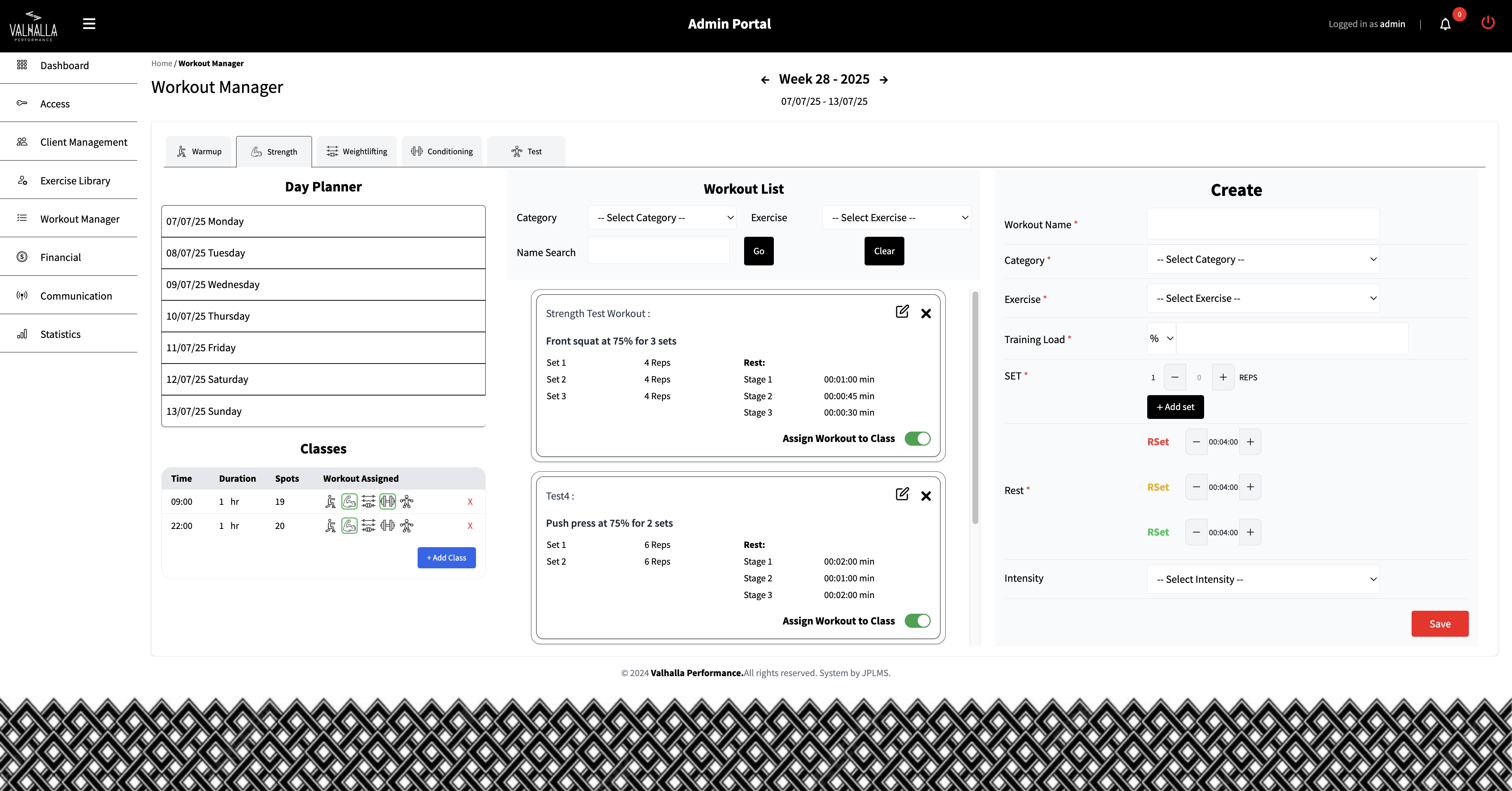Click the blue Add Class button
Viewport: 1512px width, 791px height.
click(446, 558)
